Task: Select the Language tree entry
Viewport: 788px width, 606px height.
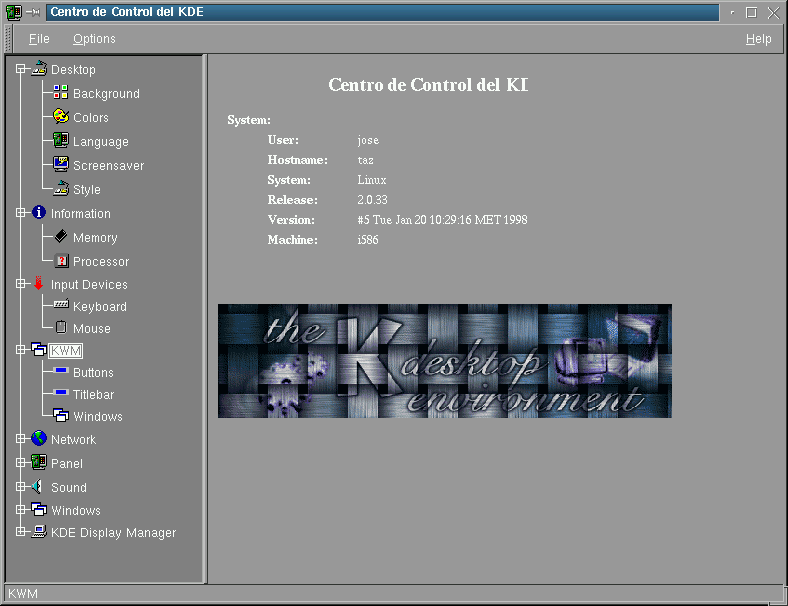Action: (x=100, y=142)
